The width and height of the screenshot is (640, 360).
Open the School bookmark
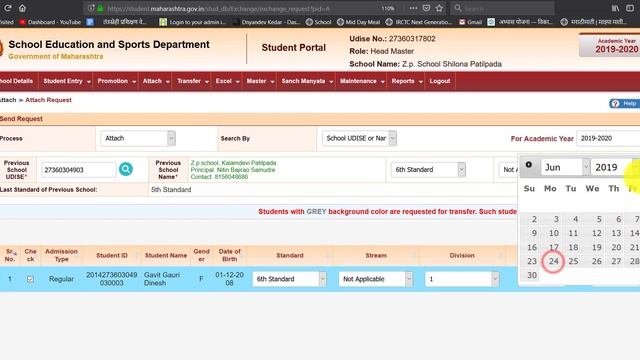coord(318,22)
